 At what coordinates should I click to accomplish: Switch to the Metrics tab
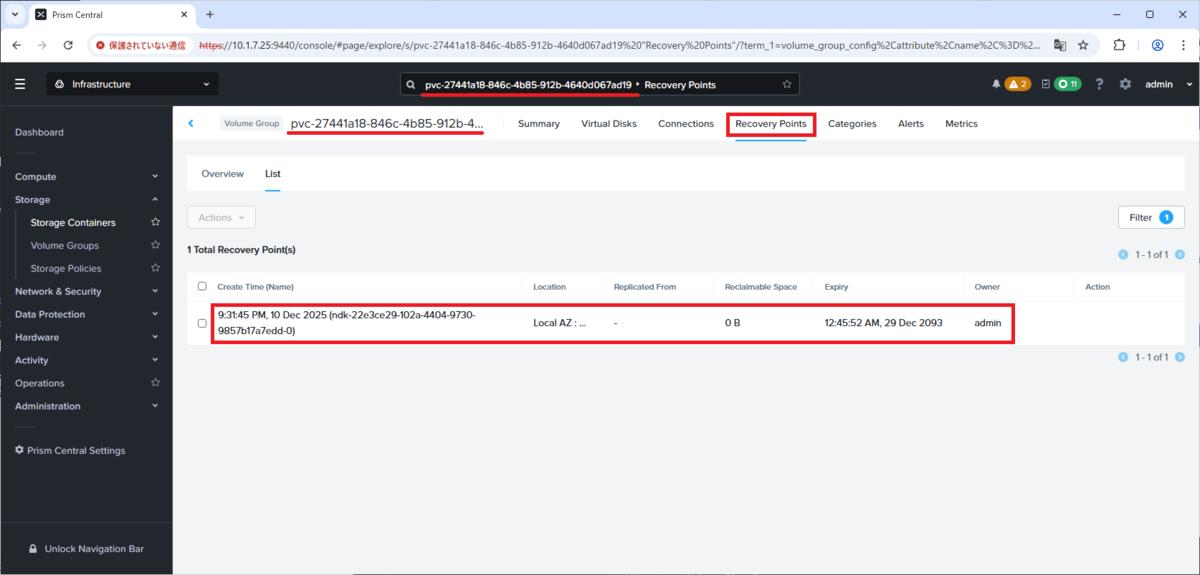click(961, 124)
